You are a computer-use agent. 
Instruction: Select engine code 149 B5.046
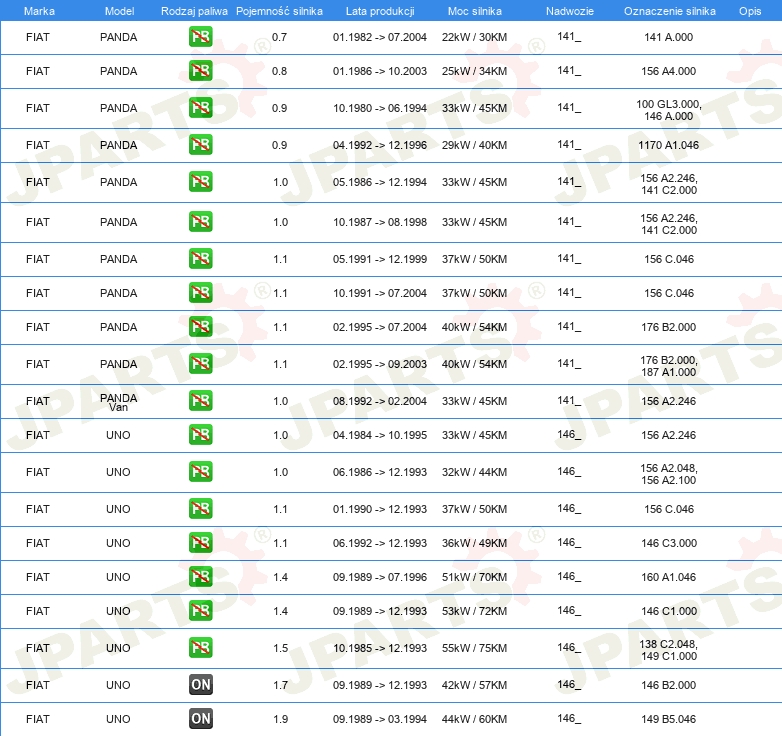(669, 719)
